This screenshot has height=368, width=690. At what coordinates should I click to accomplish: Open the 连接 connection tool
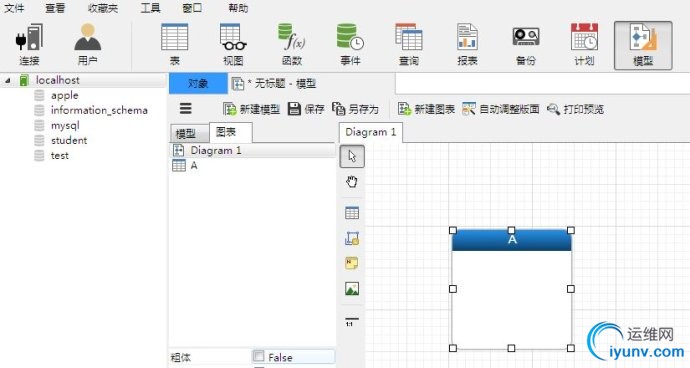coord(29,45)
